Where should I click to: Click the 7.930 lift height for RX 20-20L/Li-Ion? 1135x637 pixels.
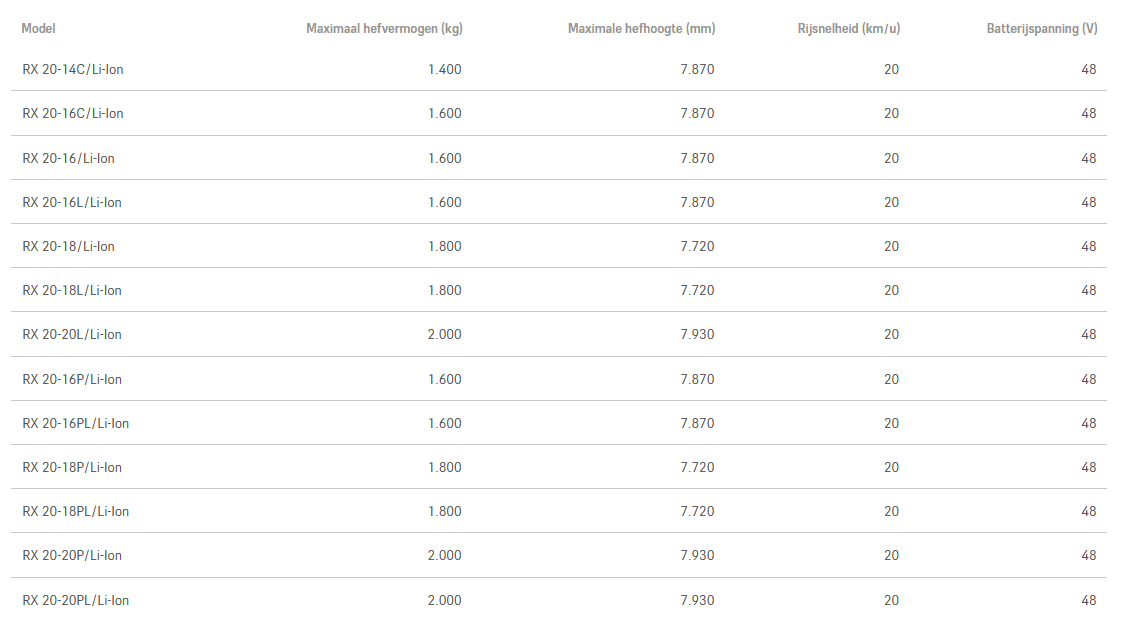coord(697,334)
